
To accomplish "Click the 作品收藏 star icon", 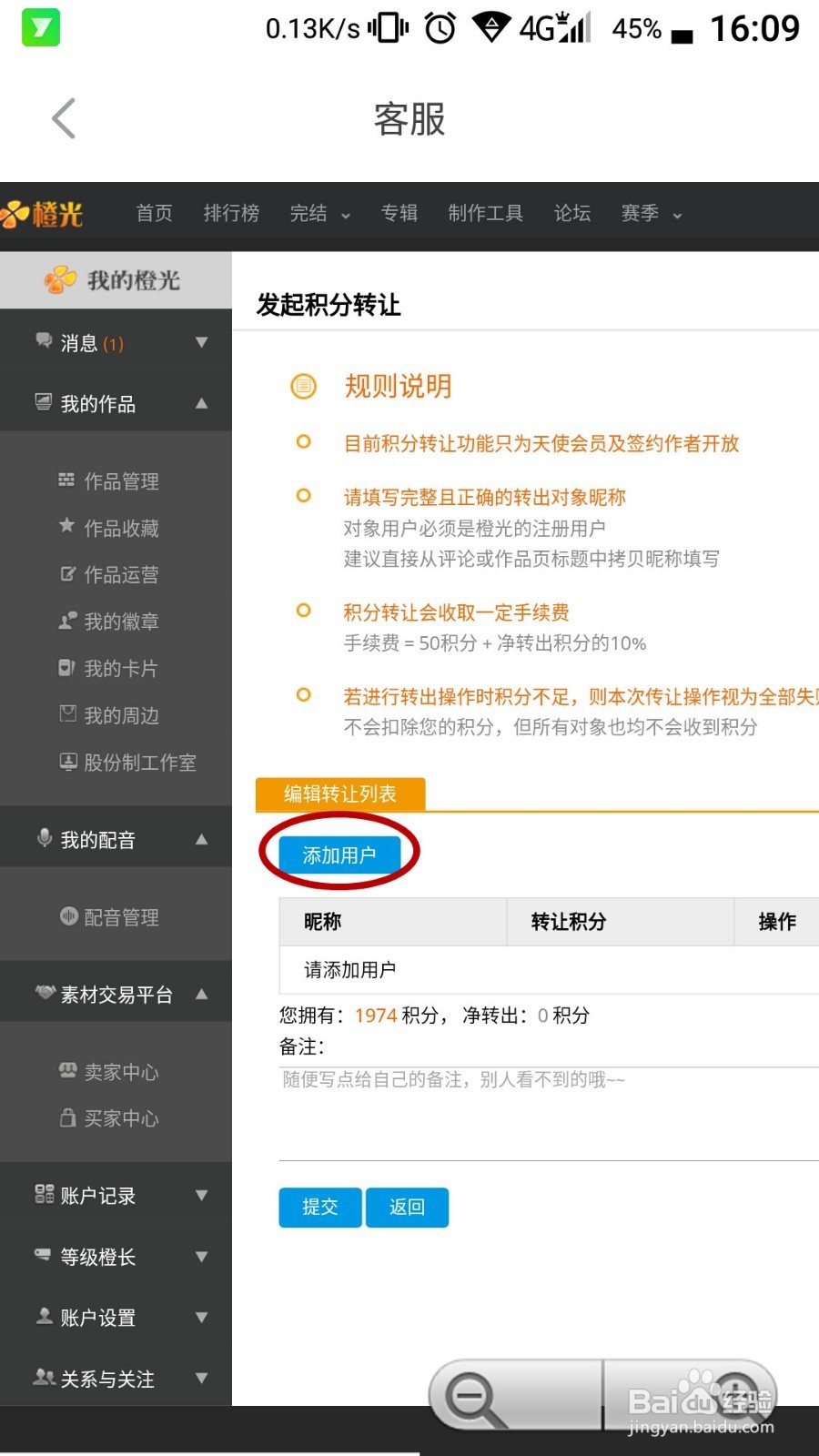I will (66, 526).
